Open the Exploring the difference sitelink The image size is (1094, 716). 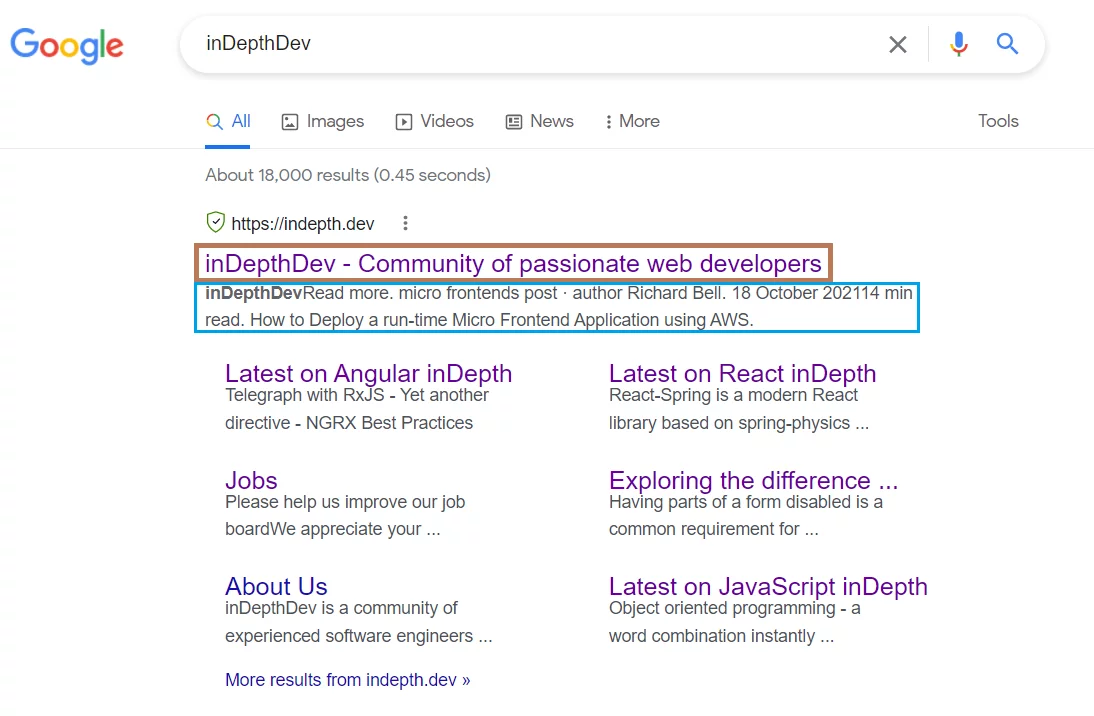[x=754, y=480]
